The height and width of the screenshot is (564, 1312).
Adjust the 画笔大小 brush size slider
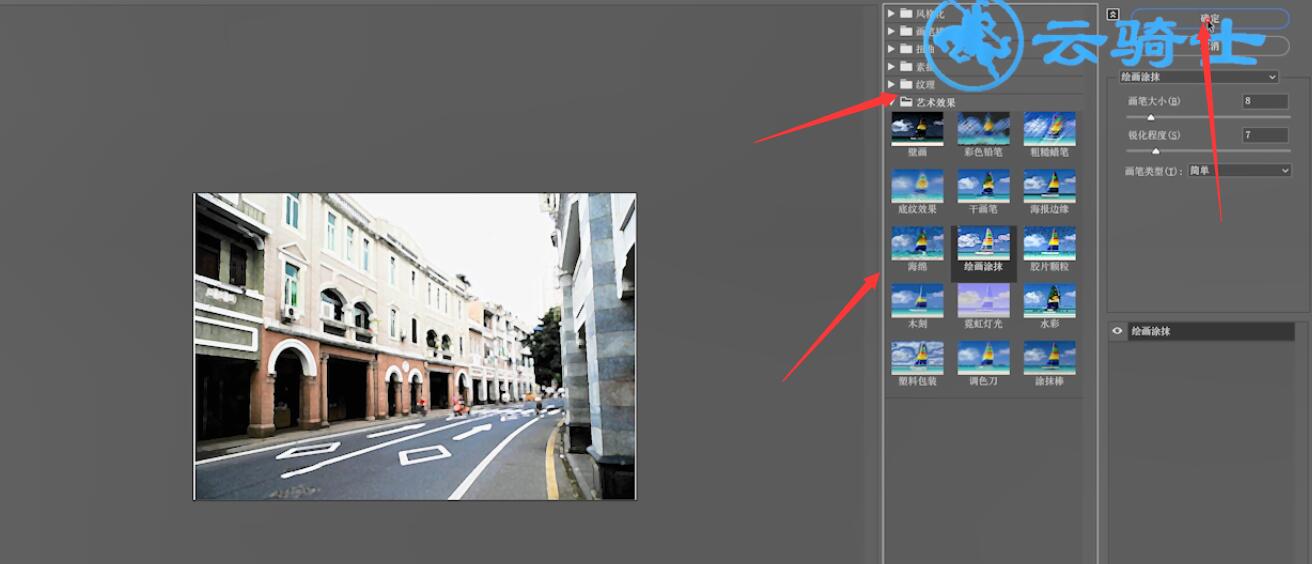[1151, 117]
